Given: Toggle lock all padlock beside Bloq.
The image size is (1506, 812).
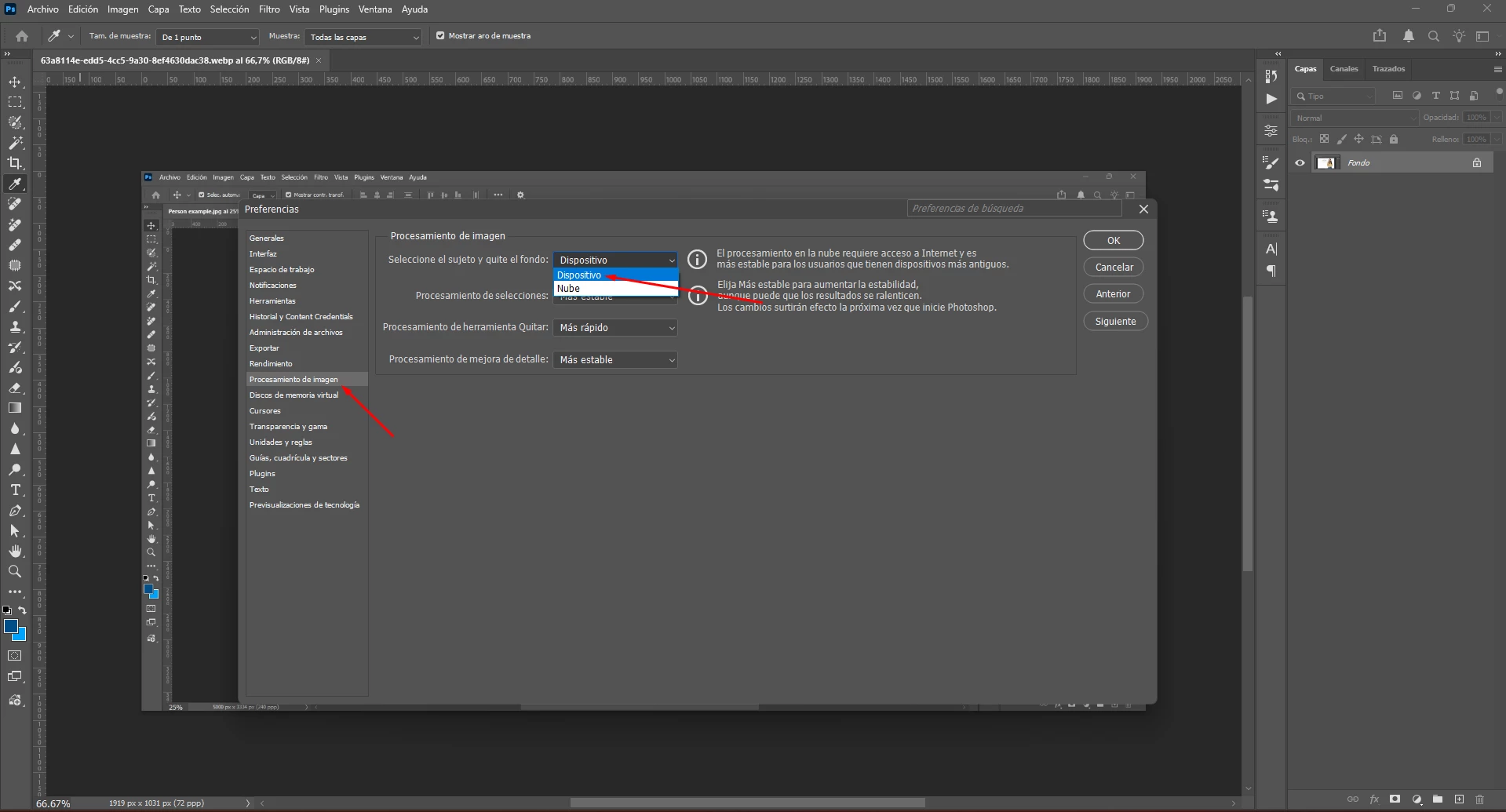Looking at the screenshot, I should 1394,140.
